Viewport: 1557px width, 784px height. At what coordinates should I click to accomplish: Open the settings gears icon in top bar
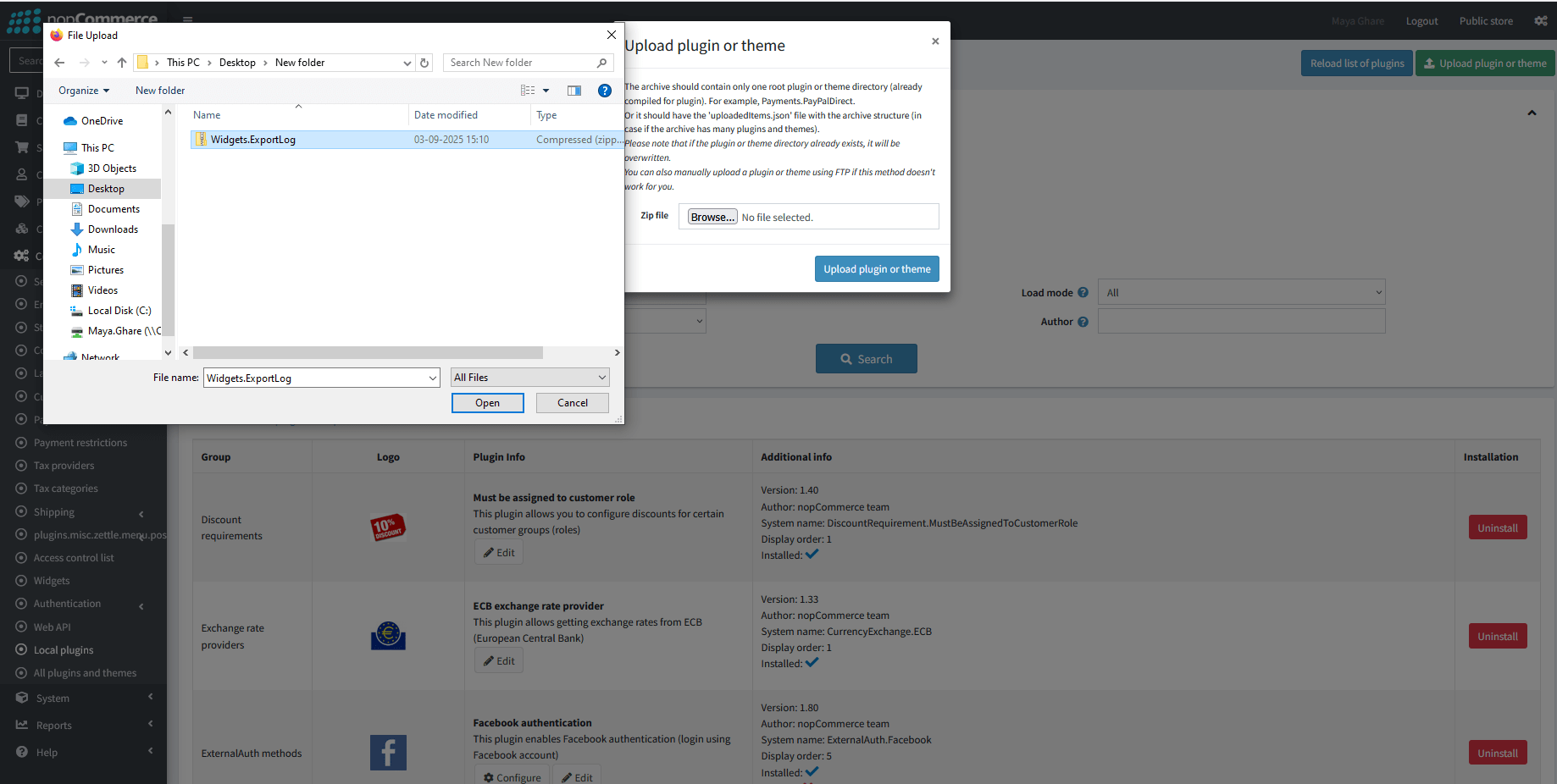[x=1540, y=21]
